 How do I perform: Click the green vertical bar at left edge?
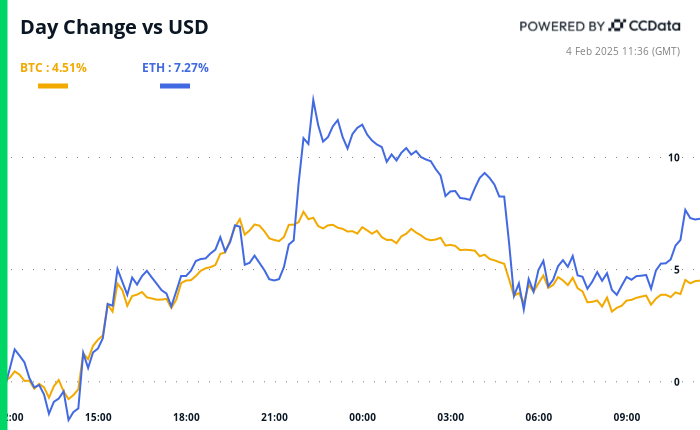pyautogui.click(x=3, y=215)
